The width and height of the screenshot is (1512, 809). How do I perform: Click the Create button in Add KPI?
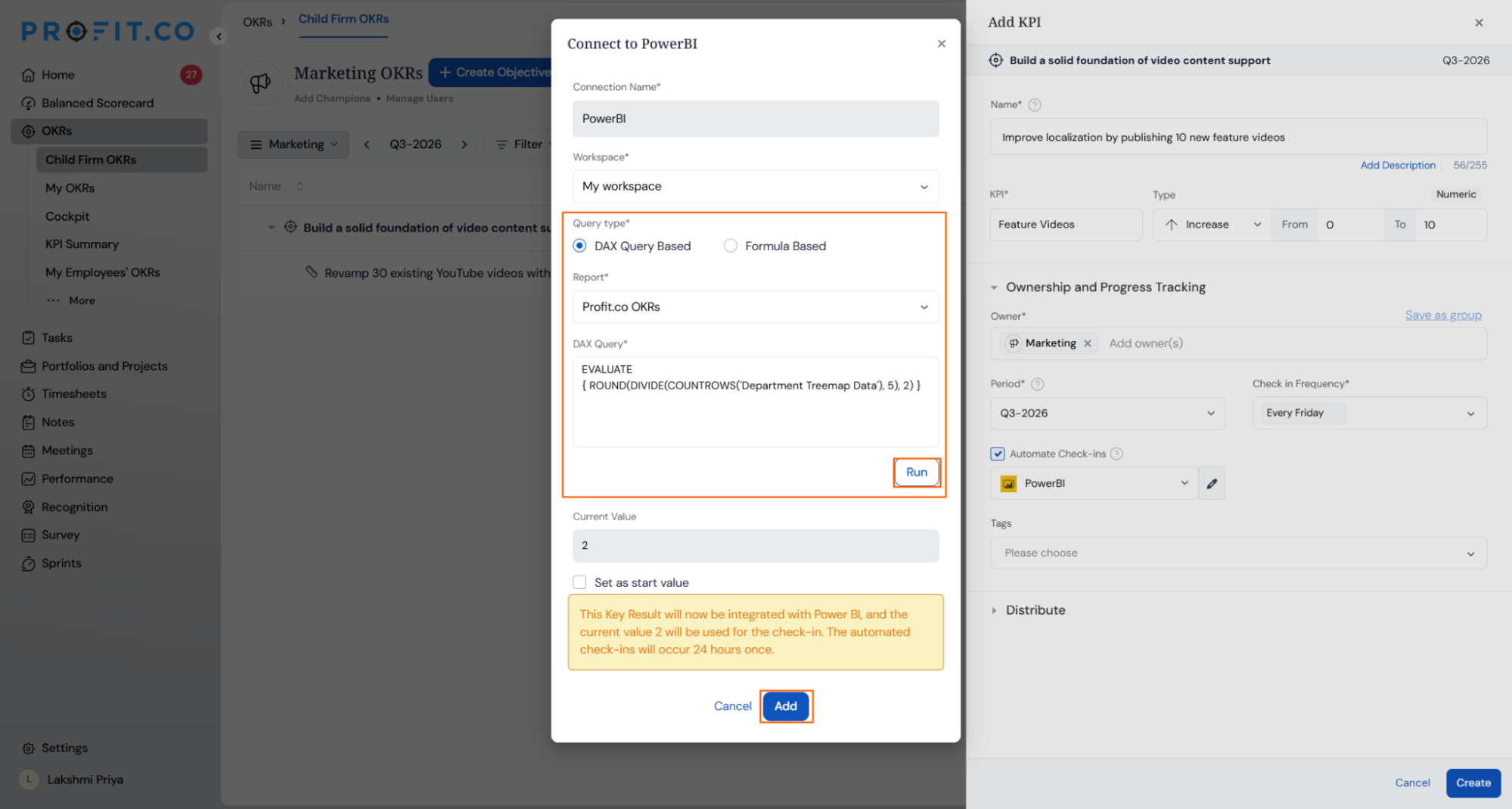(1473, 783)
